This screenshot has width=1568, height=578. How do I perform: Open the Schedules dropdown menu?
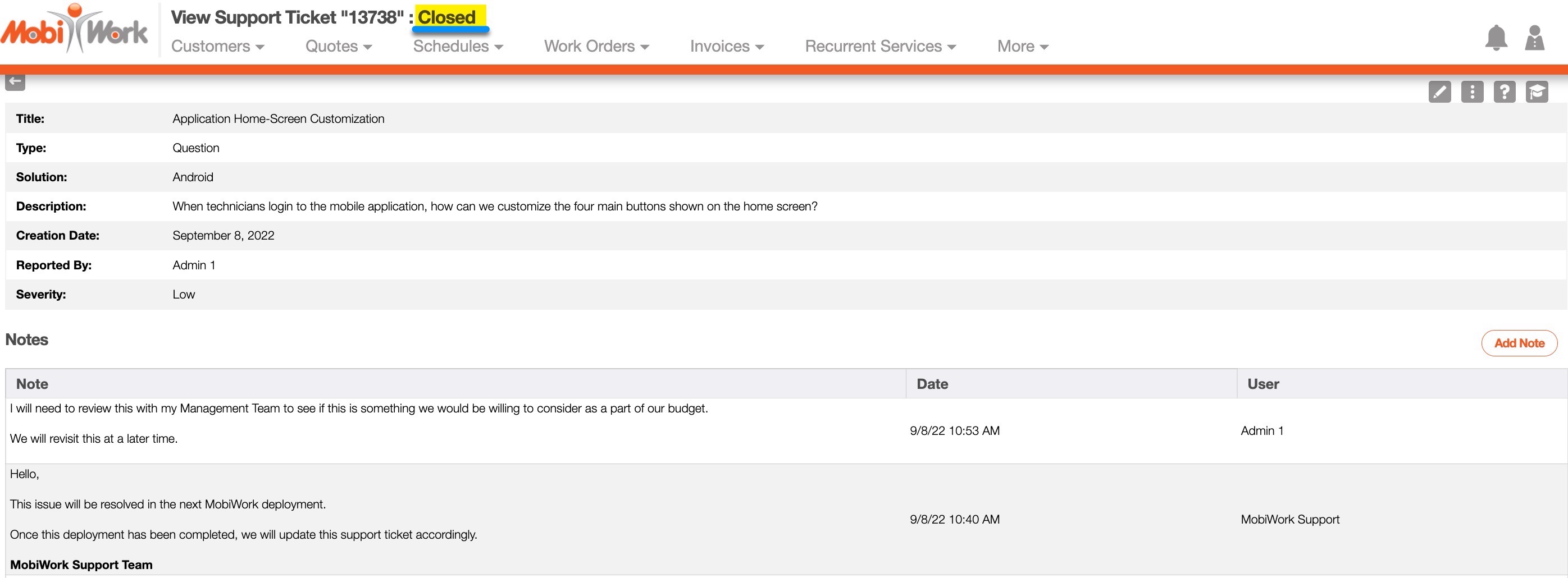click(458, 46)
